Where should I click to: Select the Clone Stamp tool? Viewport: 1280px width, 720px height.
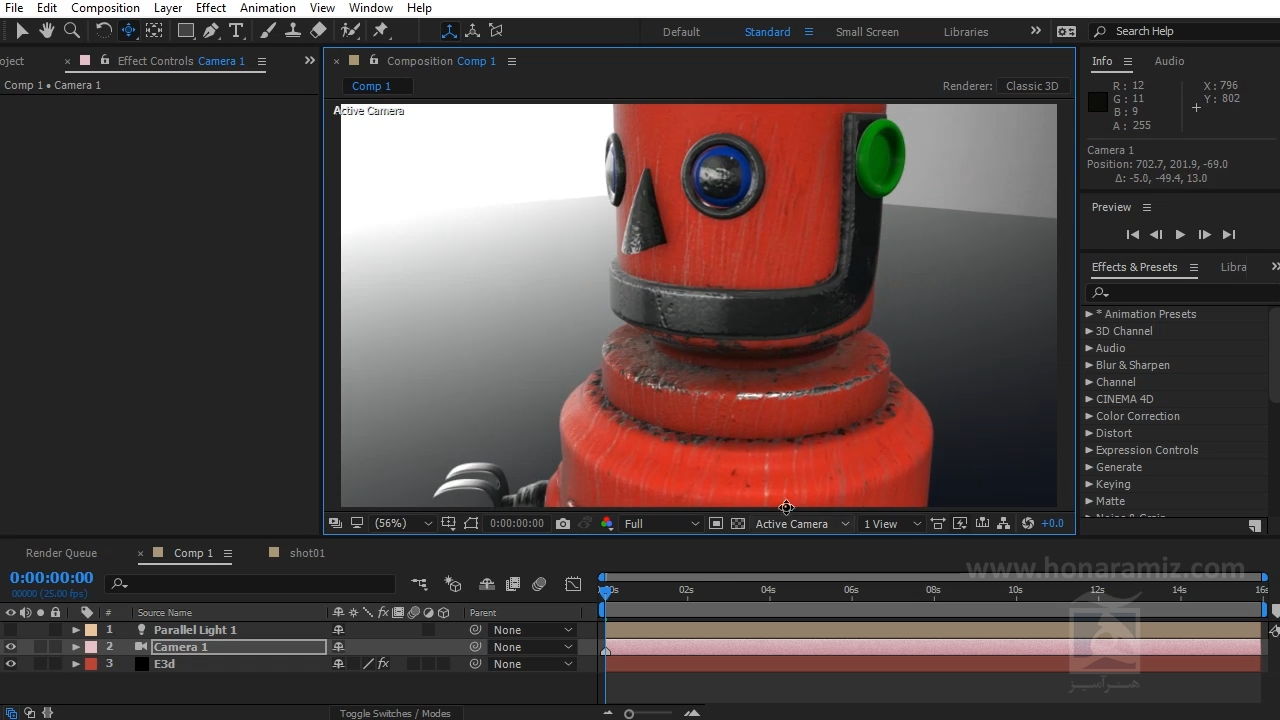point(293,31)
